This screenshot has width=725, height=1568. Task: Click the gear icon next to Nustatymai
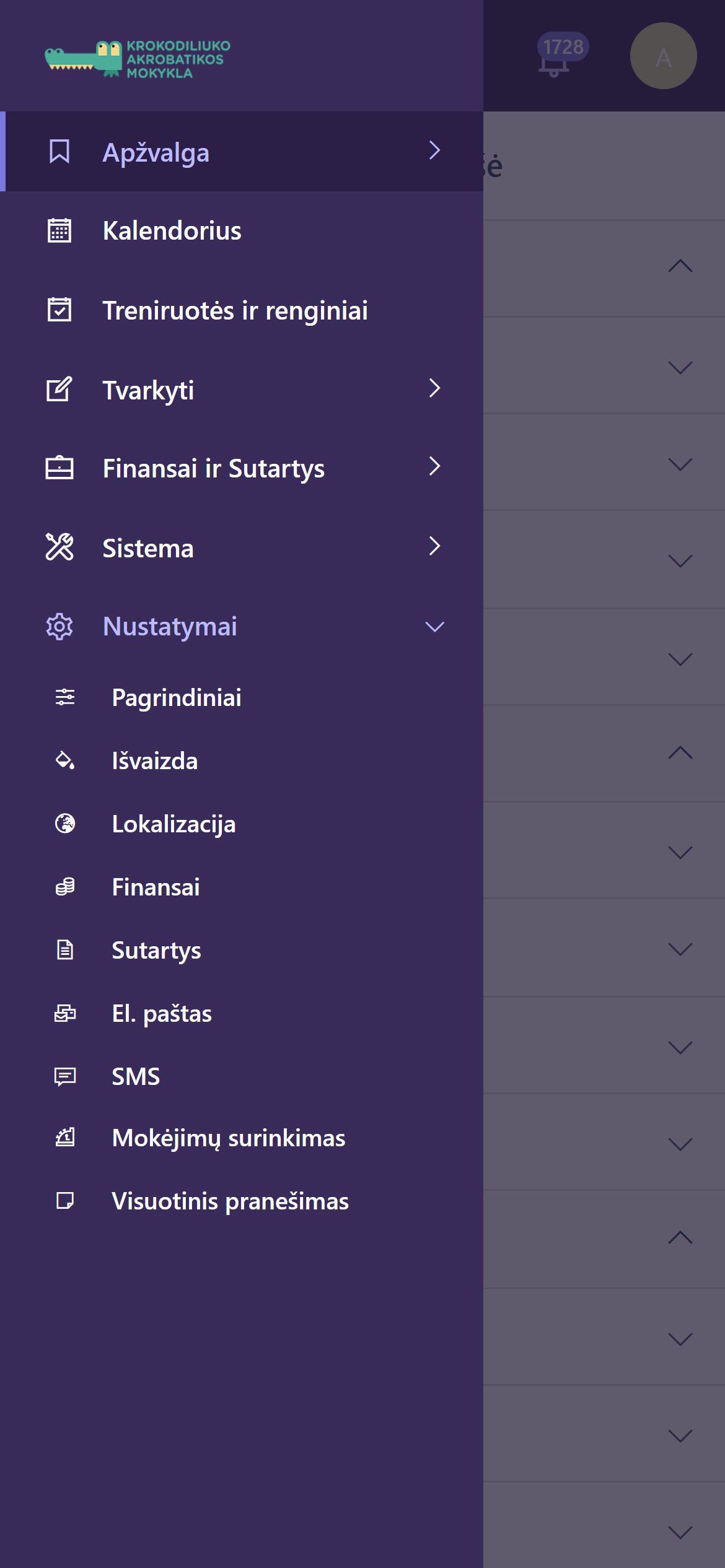coord(59,627)
